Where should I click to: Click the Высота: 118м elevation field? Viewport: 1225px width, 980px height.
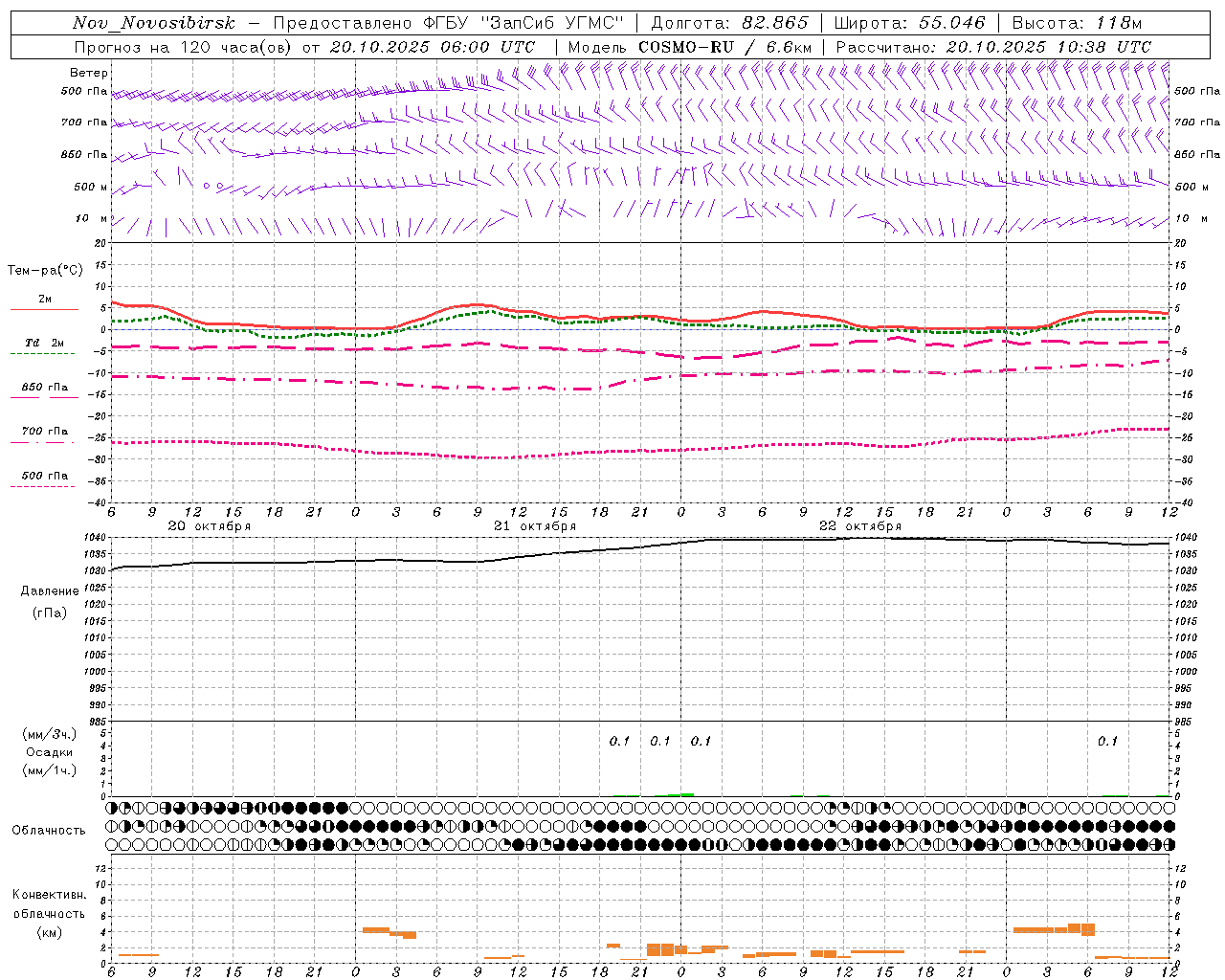coord(1077,24)
